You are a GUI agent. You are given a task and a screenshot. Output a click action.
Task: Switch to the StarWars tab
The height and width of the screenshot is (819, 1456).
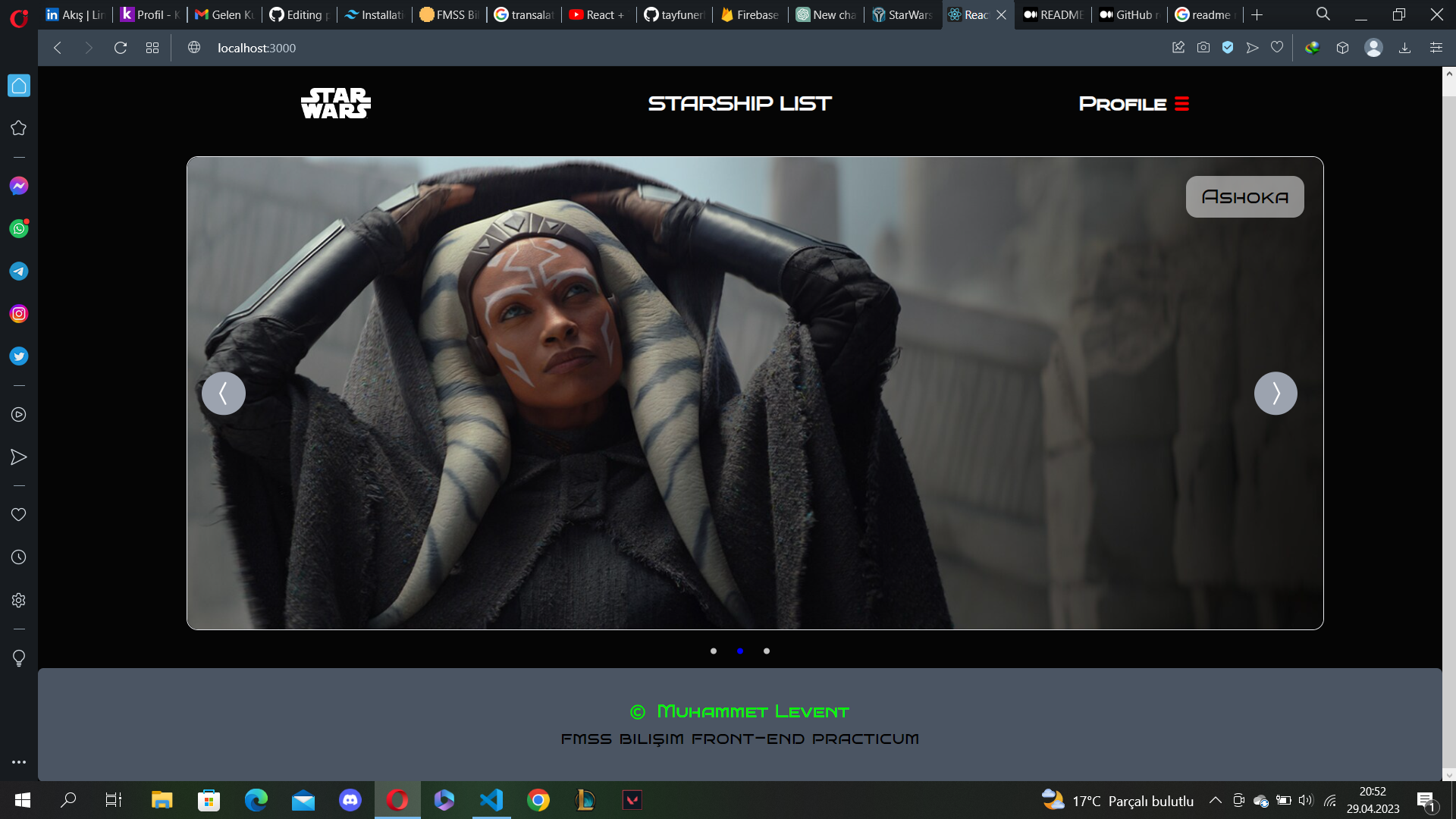(902, 14)
